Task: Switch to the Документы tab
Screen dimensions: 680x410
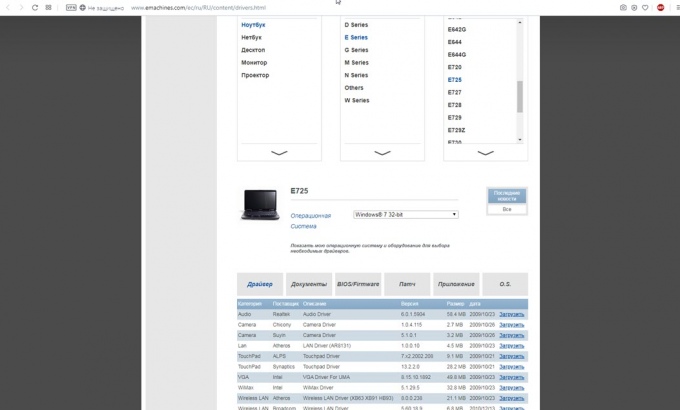Action: point(309,284)
